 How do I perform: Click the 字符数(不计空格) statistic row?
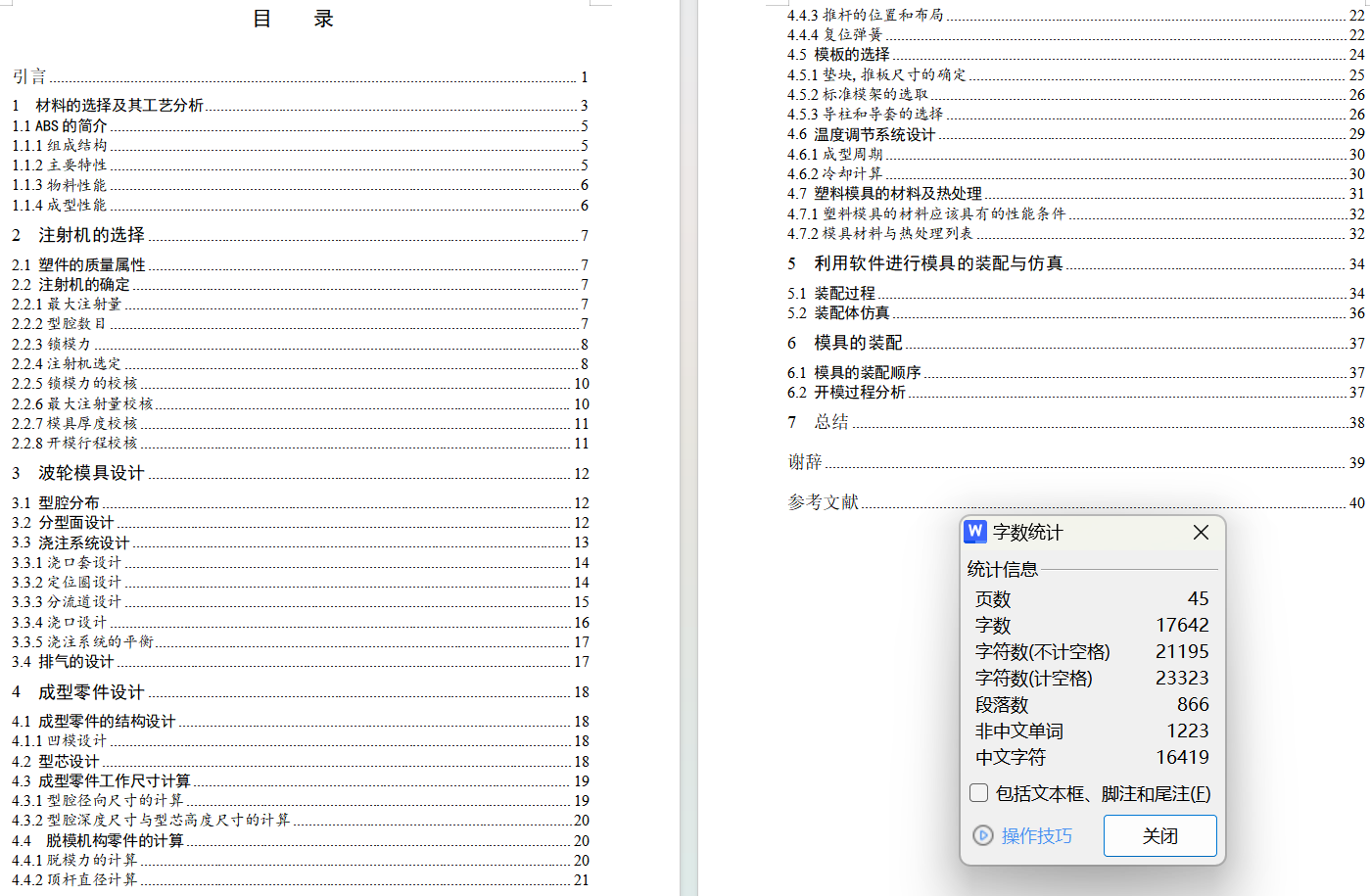[1092, 651]
